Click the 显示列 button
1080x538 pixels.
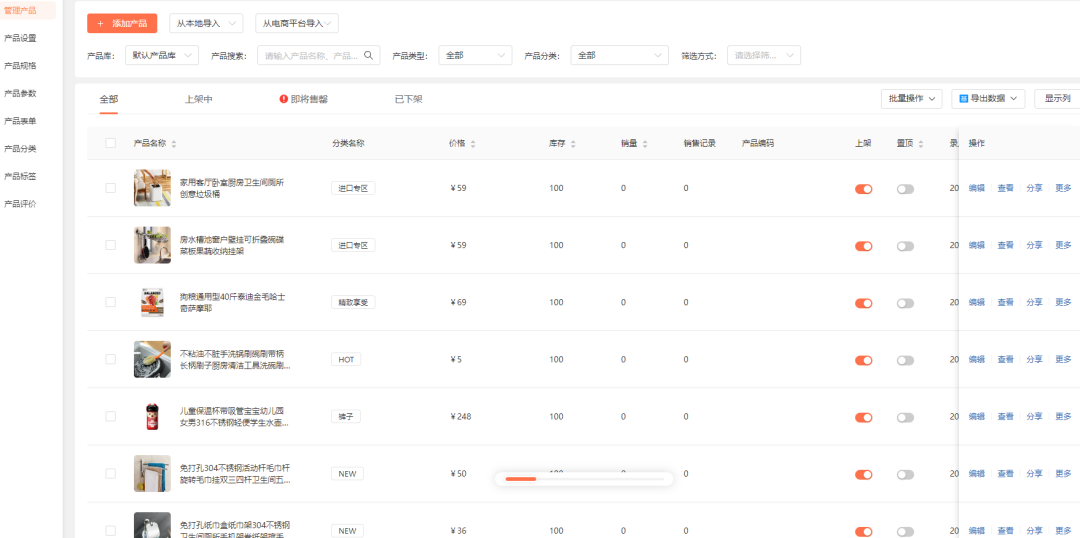pyautogui.click(x=1057, y=99)
